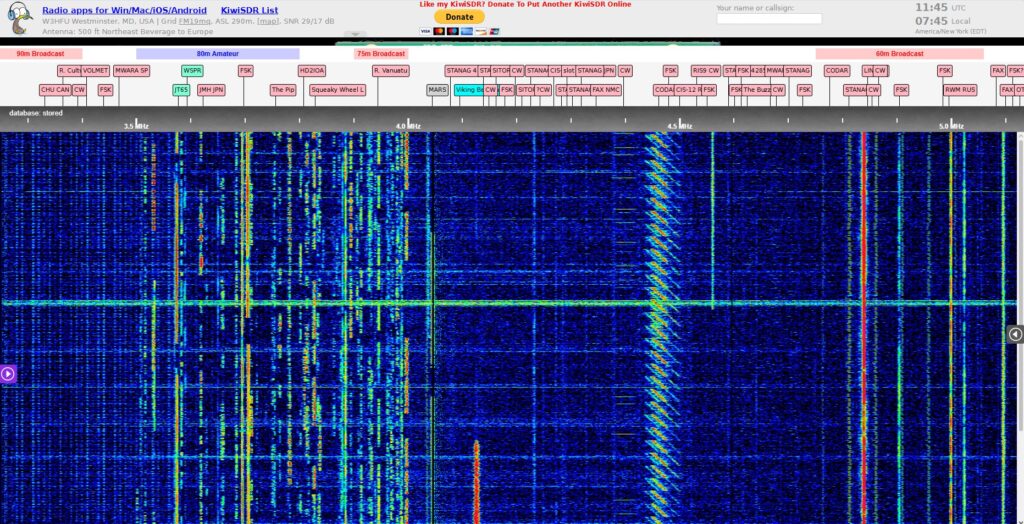Click the 4.5 MHz frequency scale mark
The image size is (1024, 524).
point(680,125)
